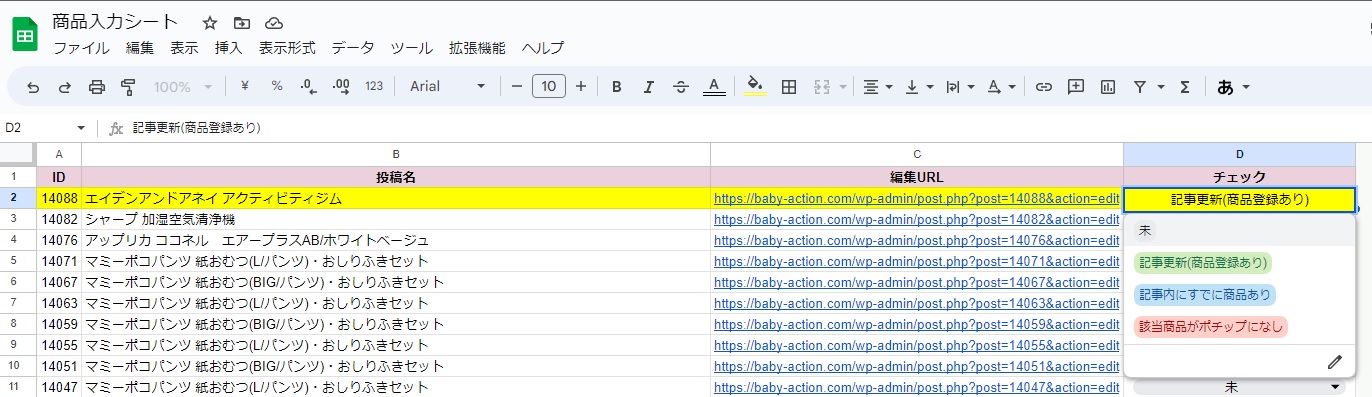Click the move-to-folder icon beside the title
Image resolution: width=1372 pixels, height=397 pixels.
pyautogui.click(x=242, y=23)
